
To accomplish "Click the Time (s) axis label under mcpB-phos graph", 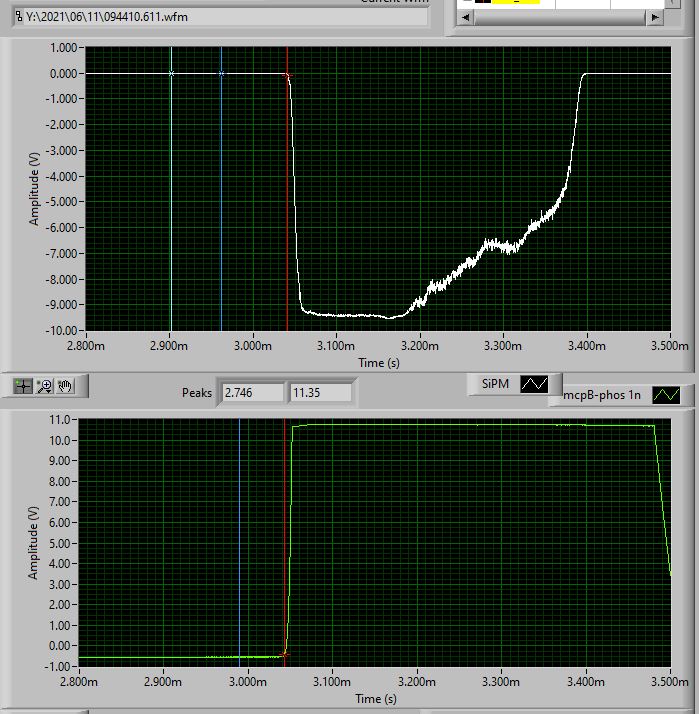I will coord(376,699).
